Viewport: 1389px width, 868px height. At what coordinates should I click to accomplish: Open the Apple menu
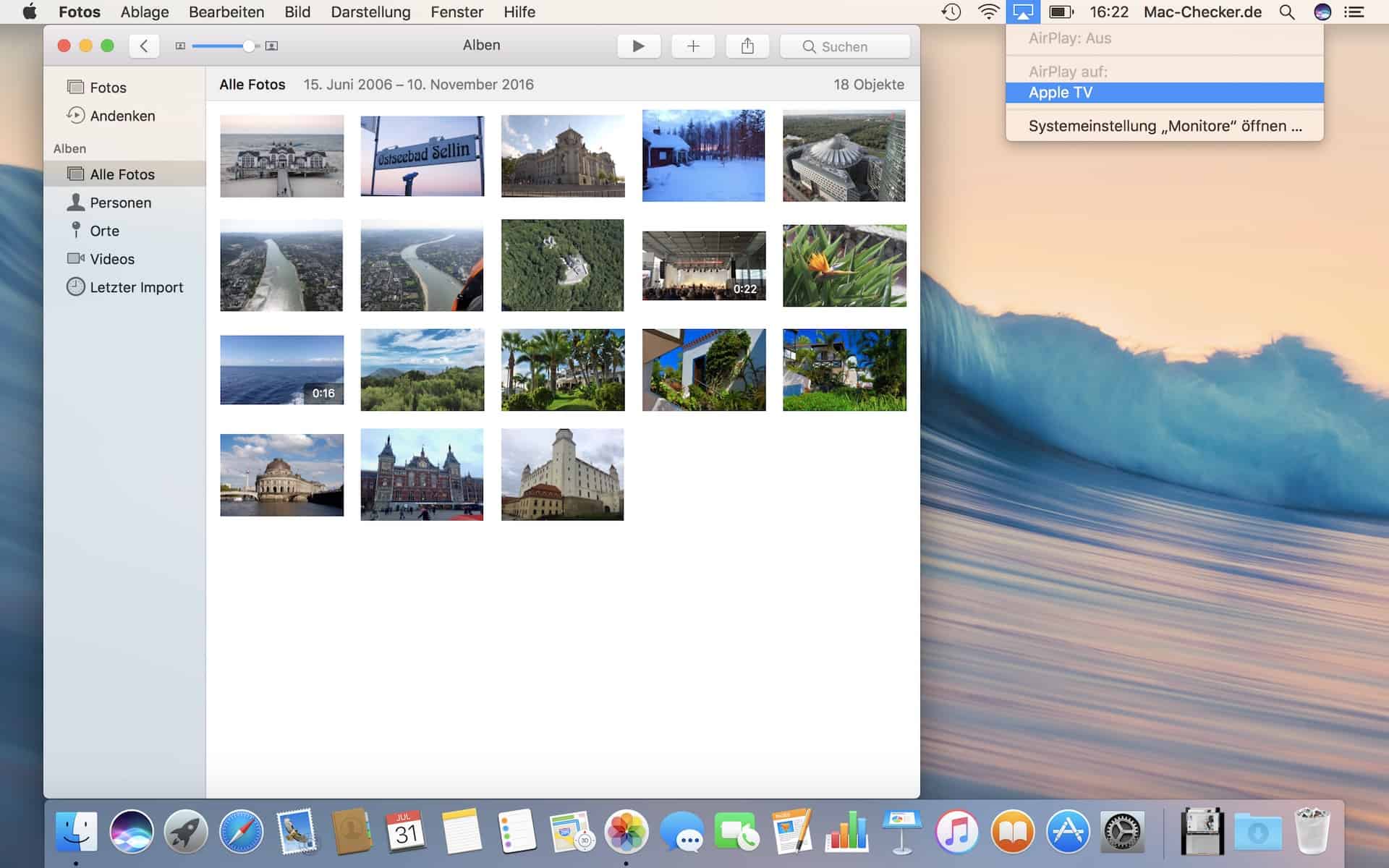30,12
